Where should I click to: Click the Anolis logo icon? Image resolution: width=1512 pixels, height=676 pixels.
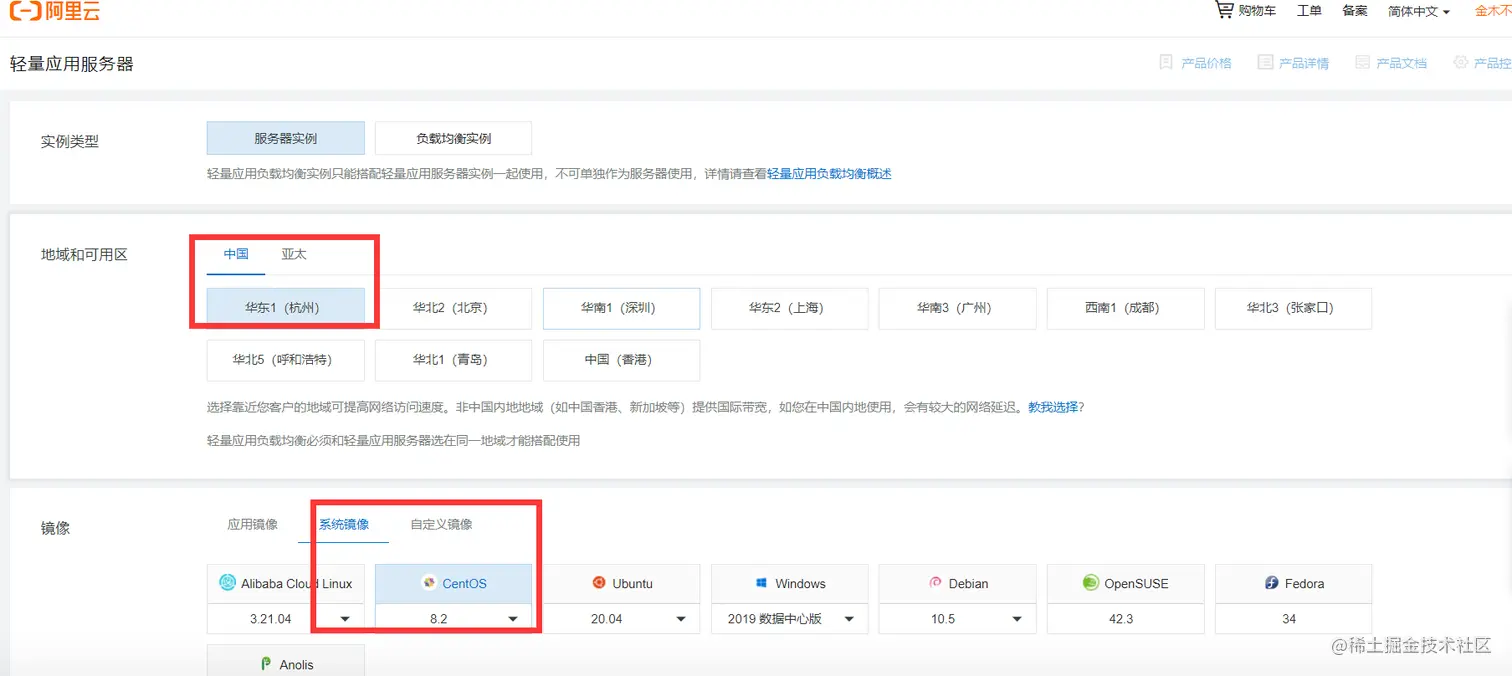[266, 664]
